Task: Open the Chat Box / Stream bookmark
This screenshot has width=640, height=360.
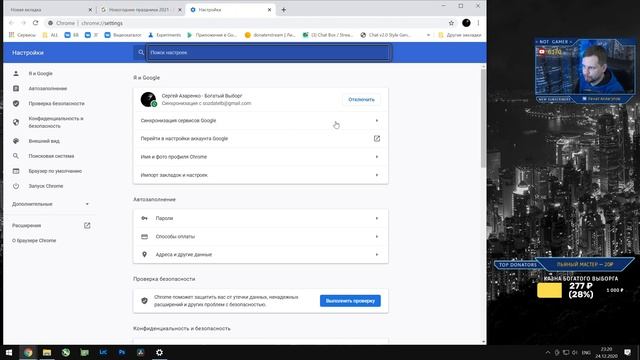Action: pos(327,35)
